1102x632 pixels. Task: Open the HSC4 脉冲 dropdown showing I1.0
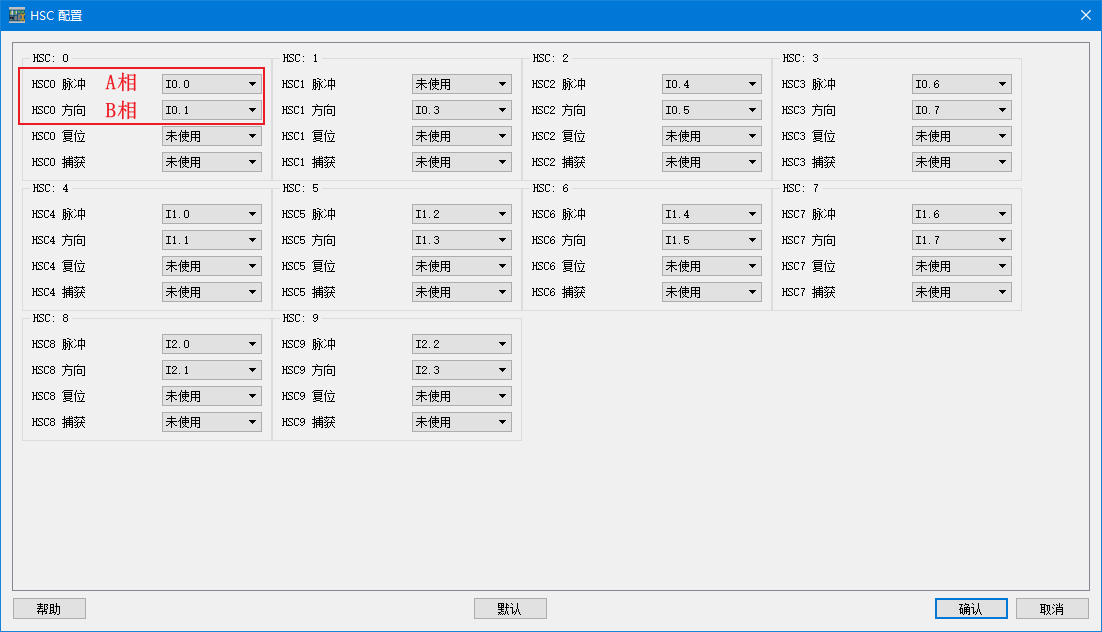coord(212,214)
